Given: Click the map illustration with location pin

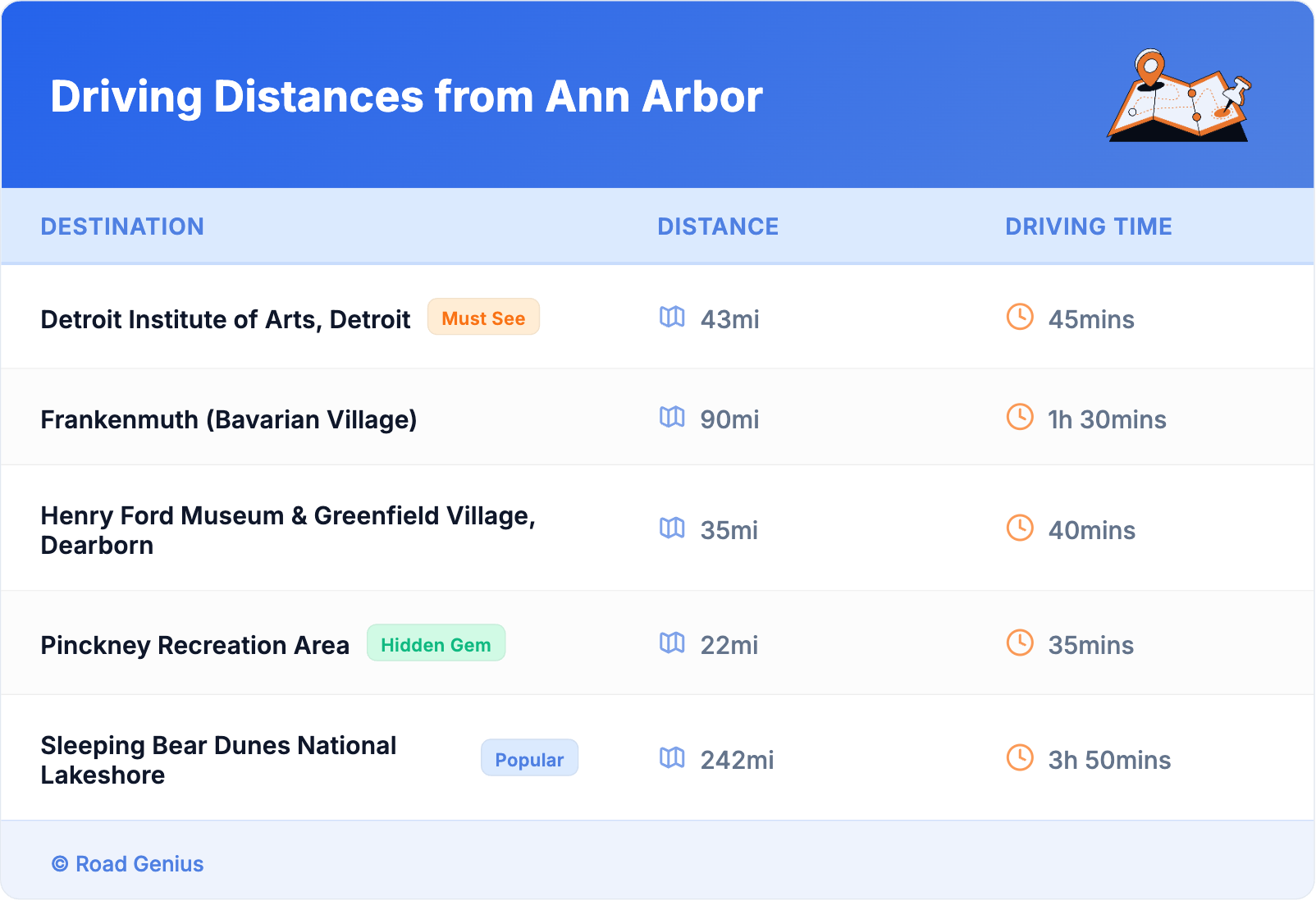Looking at the screenshot, I should coord(1179,96).
